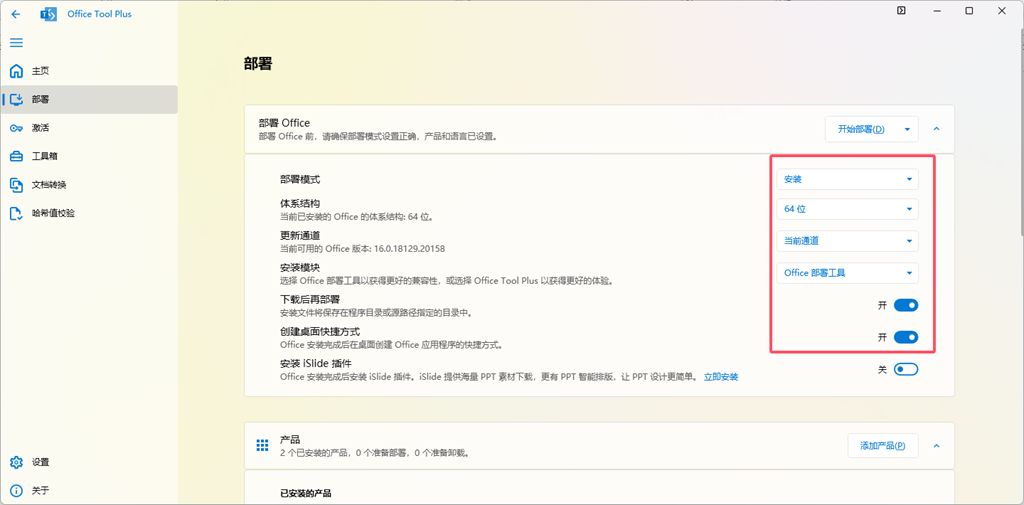Screen dimensions: 1024x505
Task: Enable 安装 iSlide 插件 switch
Action: [906, 369]
